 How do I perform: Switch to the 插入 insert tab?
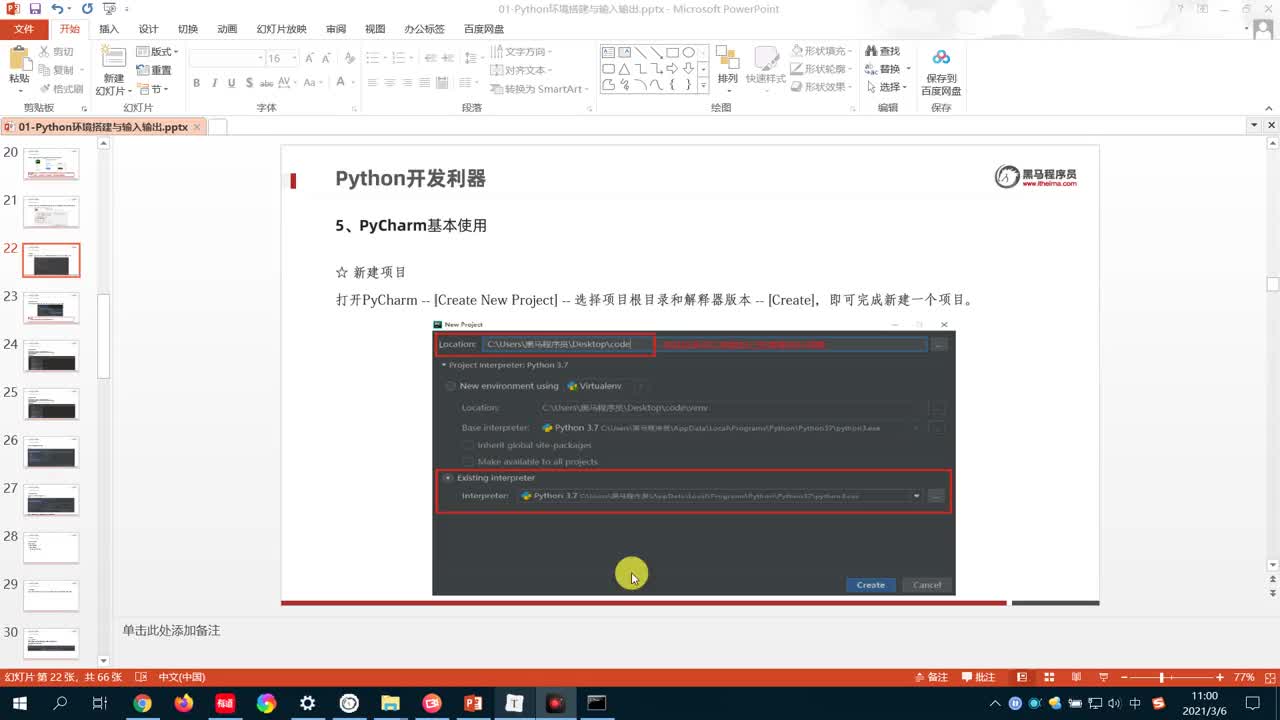click(x=109, y=29)
